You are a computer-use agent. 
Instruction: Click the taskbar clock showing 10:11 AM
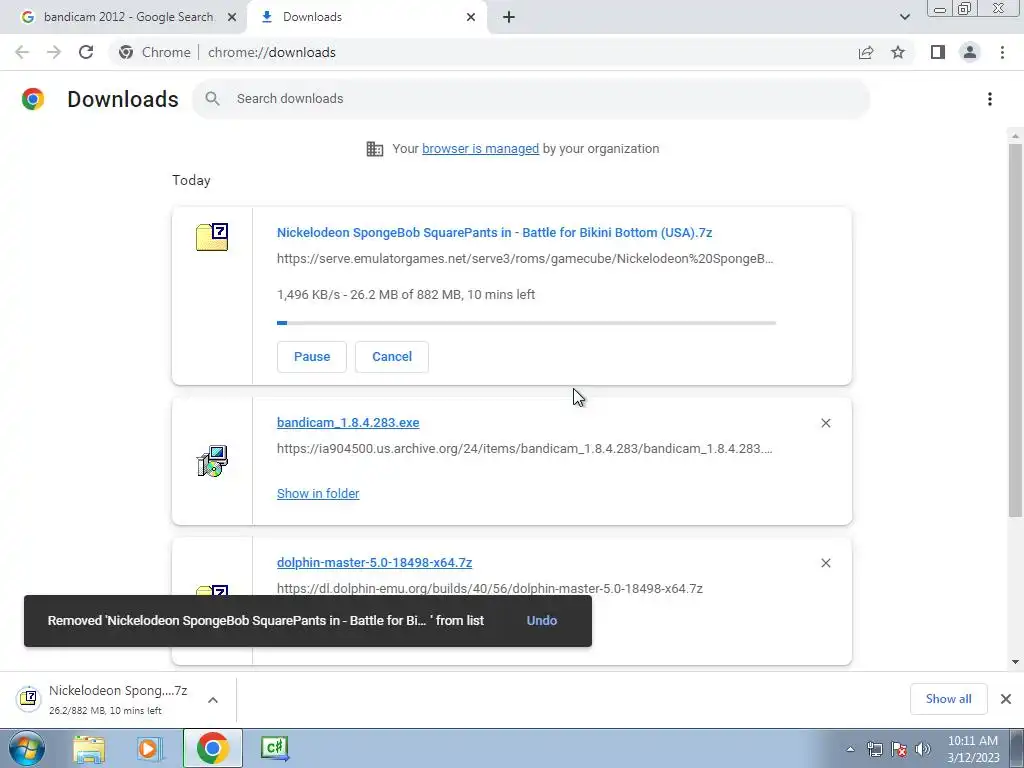pos(973,748)
